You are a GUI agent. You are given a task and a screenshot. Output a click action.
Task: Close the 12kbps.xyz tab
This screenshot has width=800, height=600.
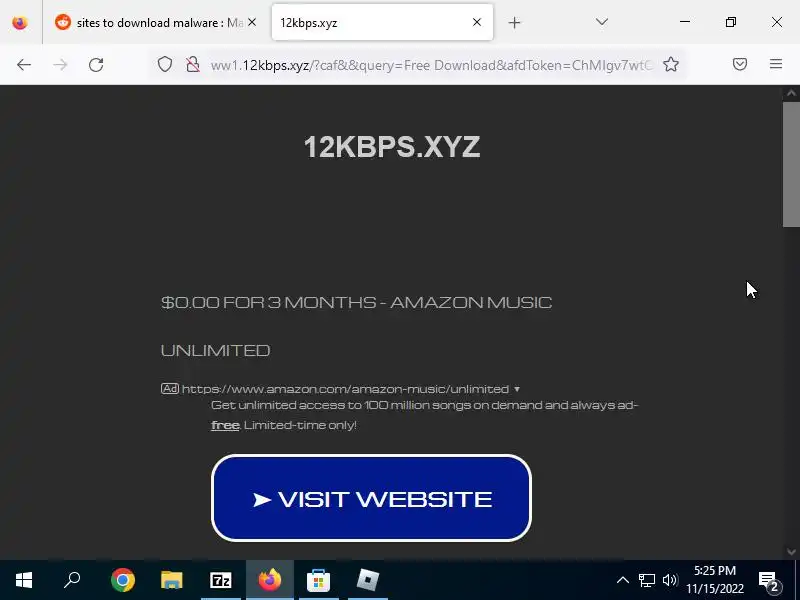477,22
